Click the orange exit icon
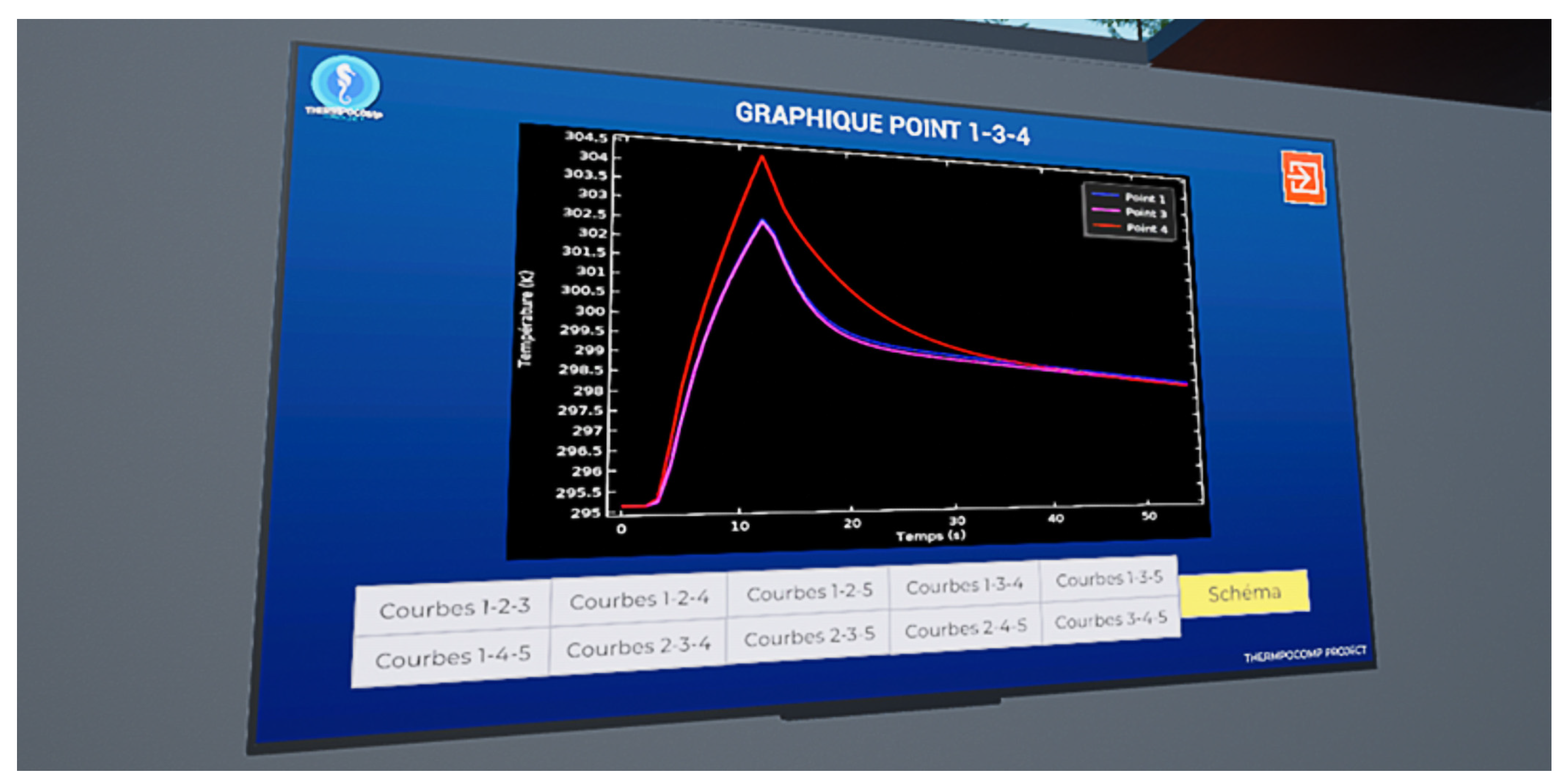Image resolution: width=1568 pixels, height=784 pixels. tap(1303, 177)
